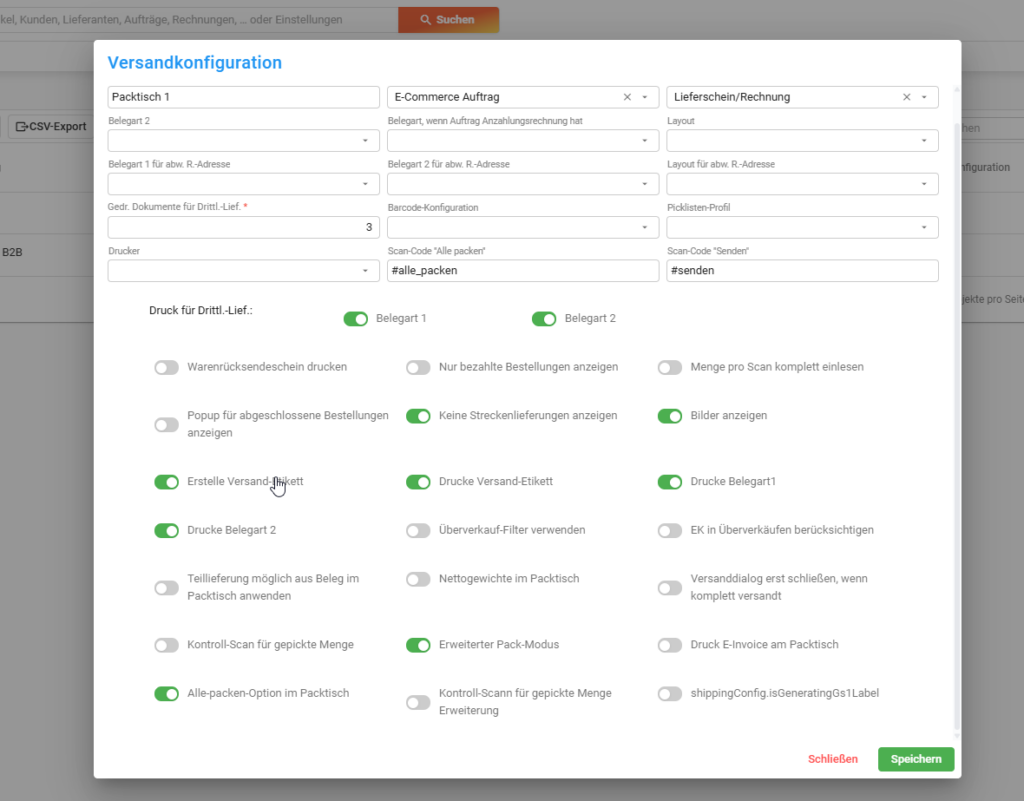The width and height of the screenshot is (1024, 801).
Task: Click Scan-Code Senden field
Action: pyautogui.click(x=803, y=271)
